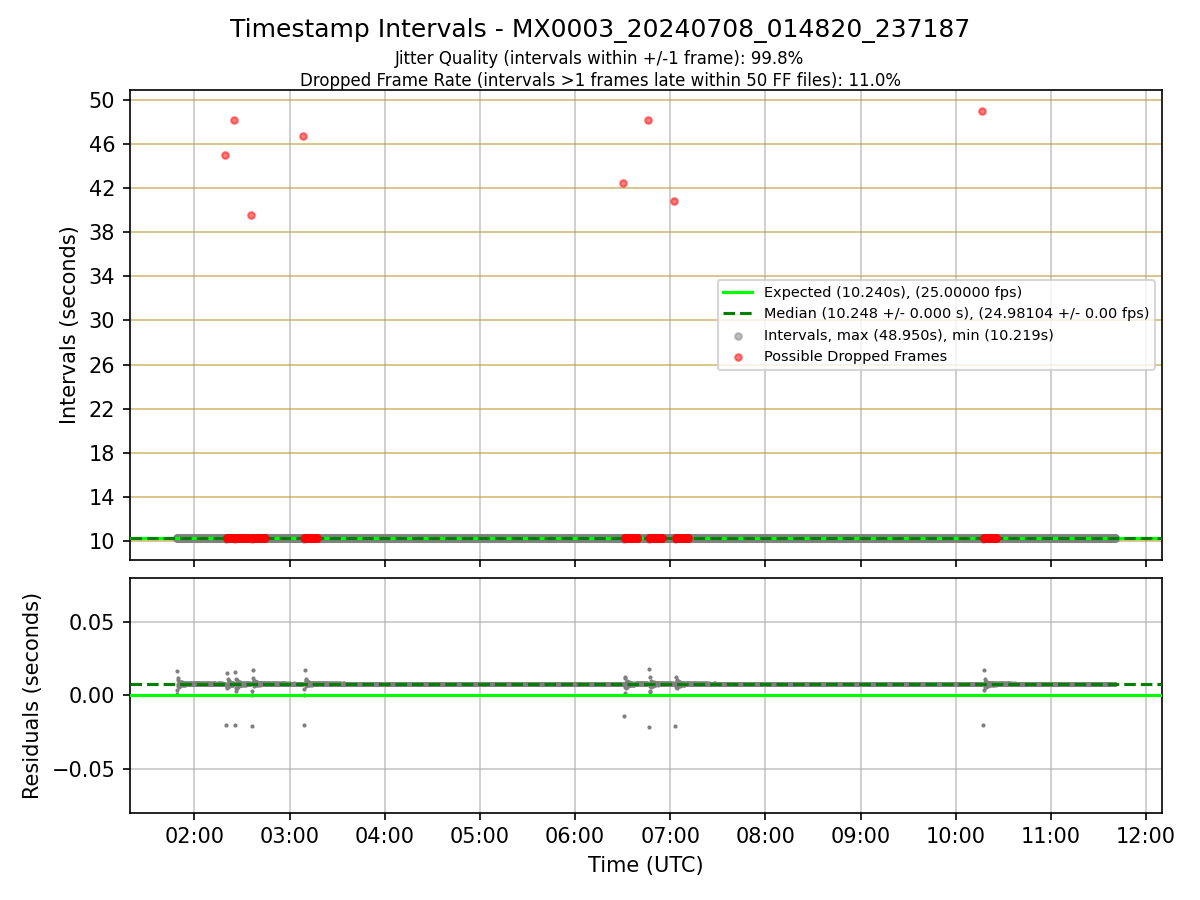1200x900 pixels.
Task: Click the plot title 'Timestamp Intervals - MX0003_20240708_014820_237187'
Action: (x=600, y=29)
